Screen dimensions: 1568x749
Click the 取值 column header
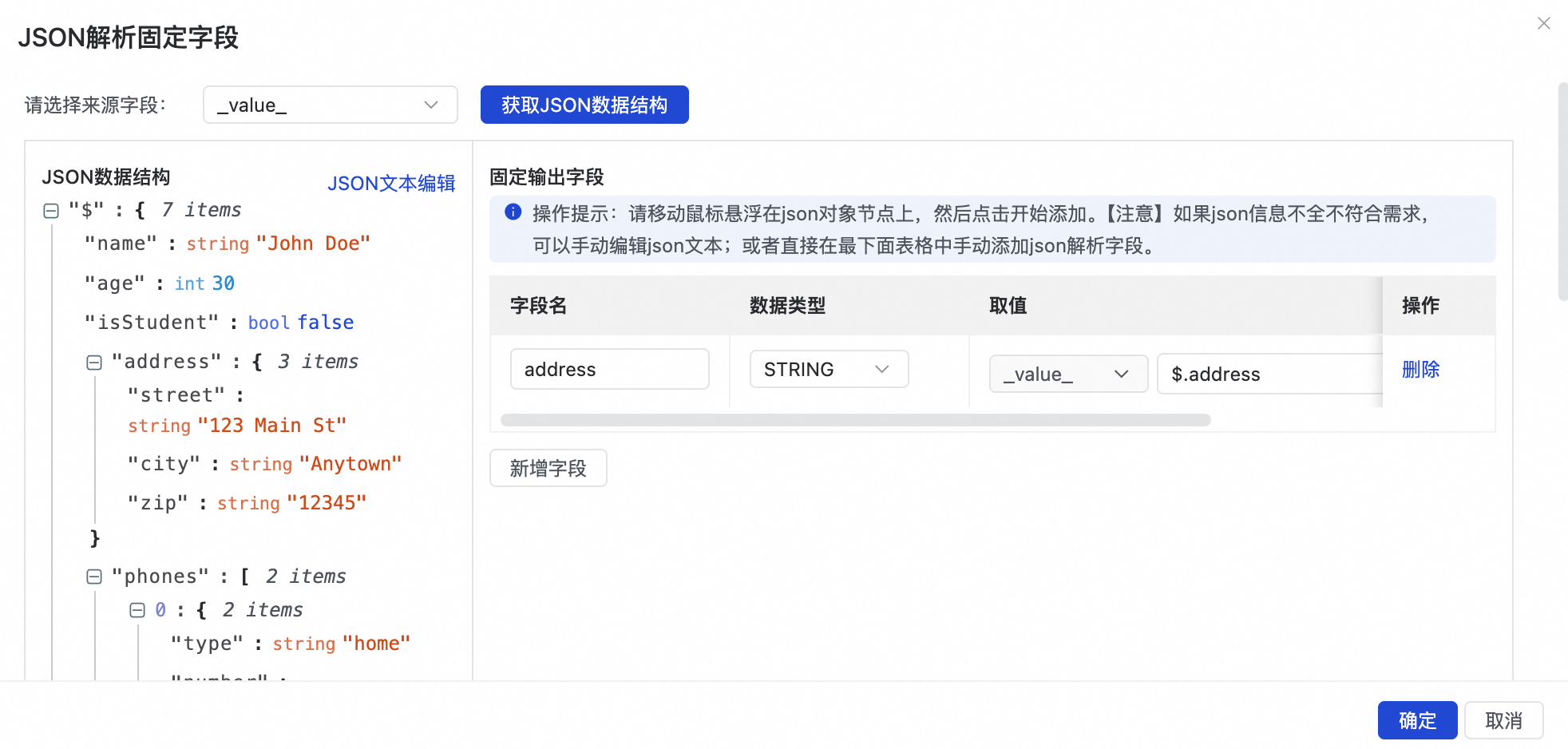[1008, 306]
